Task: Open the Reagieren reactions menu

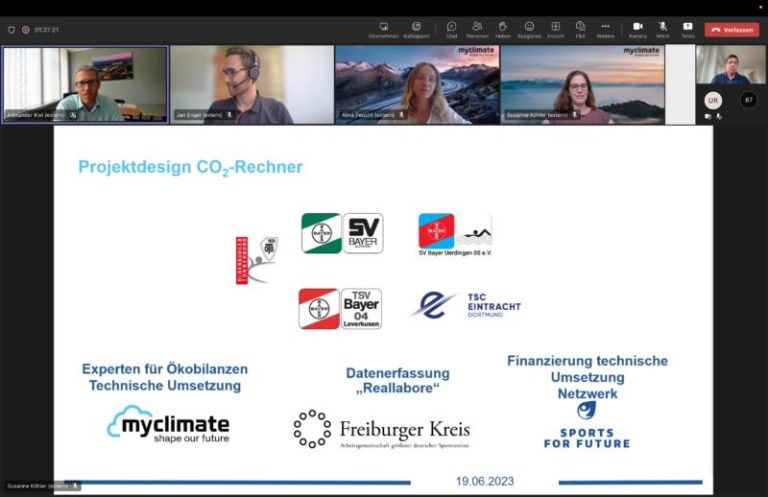Action: (x=529, y=29)
